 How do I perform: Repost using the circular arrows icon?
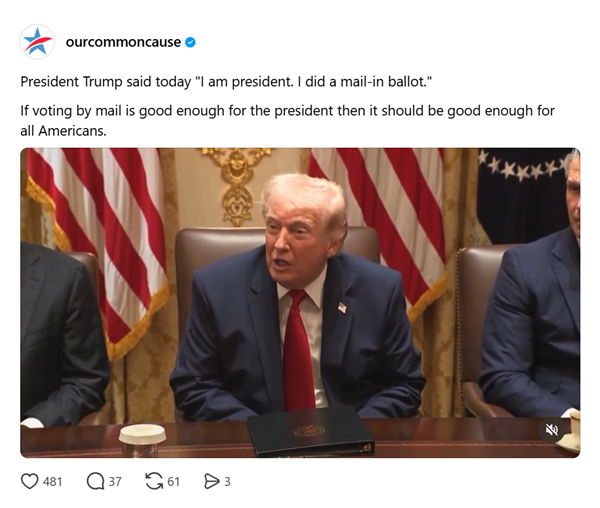coord(154,481)
